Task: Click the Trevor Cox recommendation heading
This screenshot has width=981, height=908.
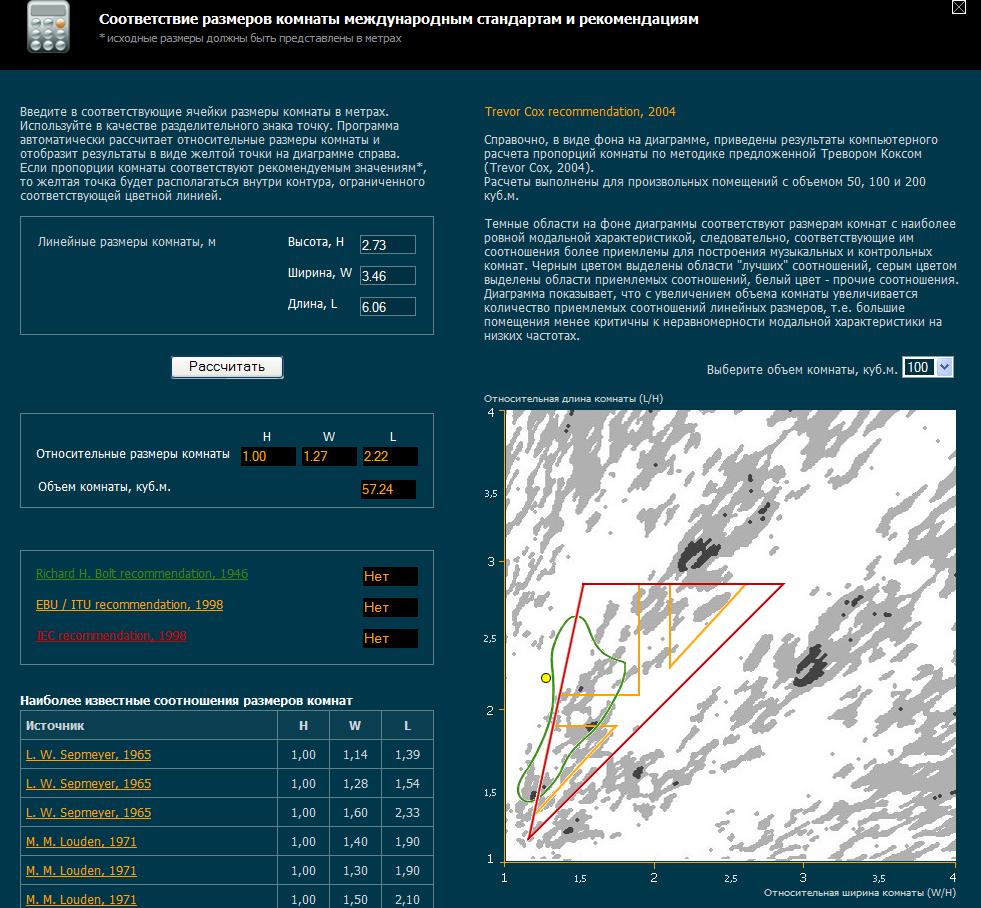Action: (x=580, y=112)
